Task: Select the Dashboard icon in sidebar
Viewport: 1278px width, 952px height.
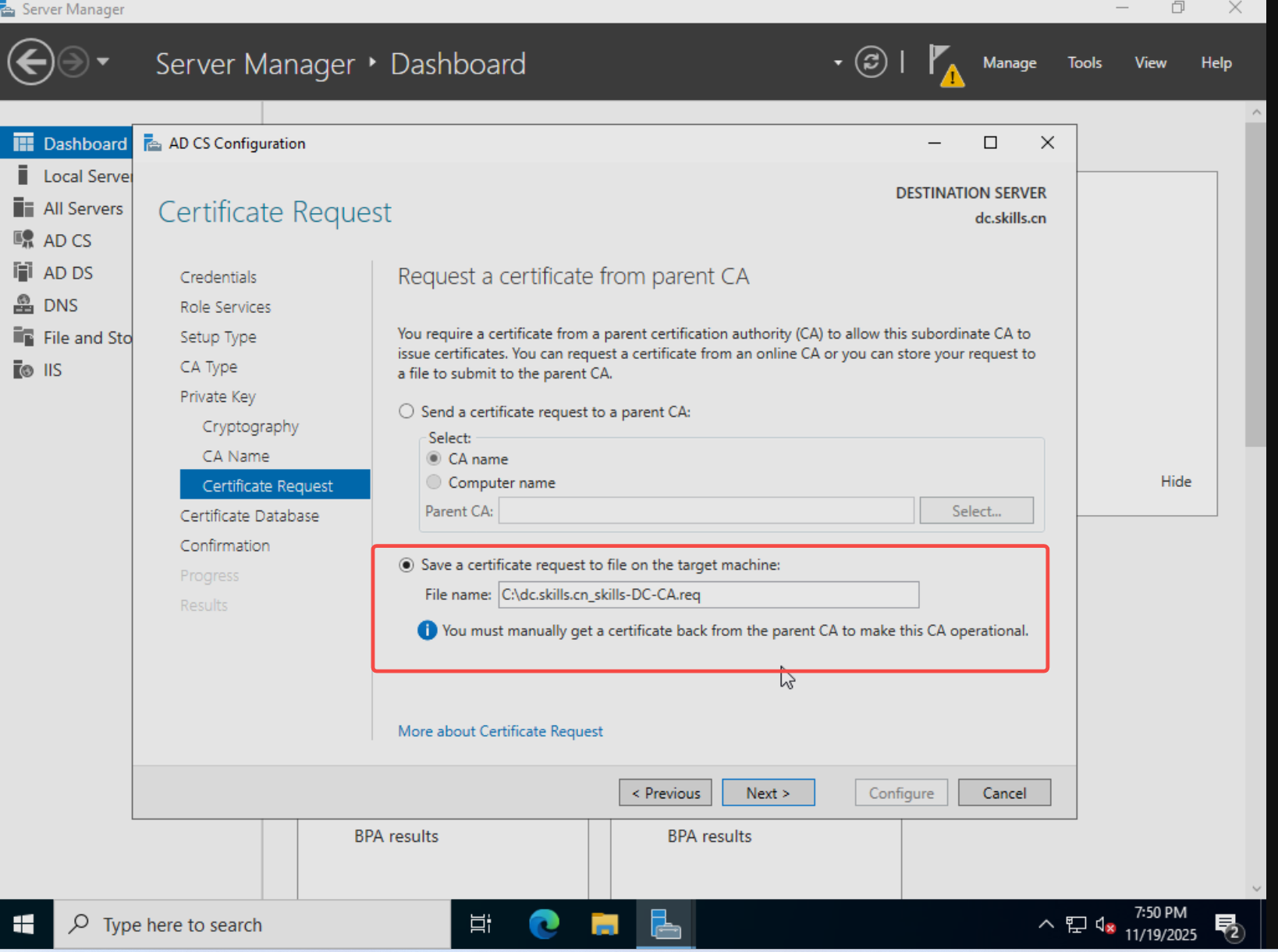Action: coord(23,143)
